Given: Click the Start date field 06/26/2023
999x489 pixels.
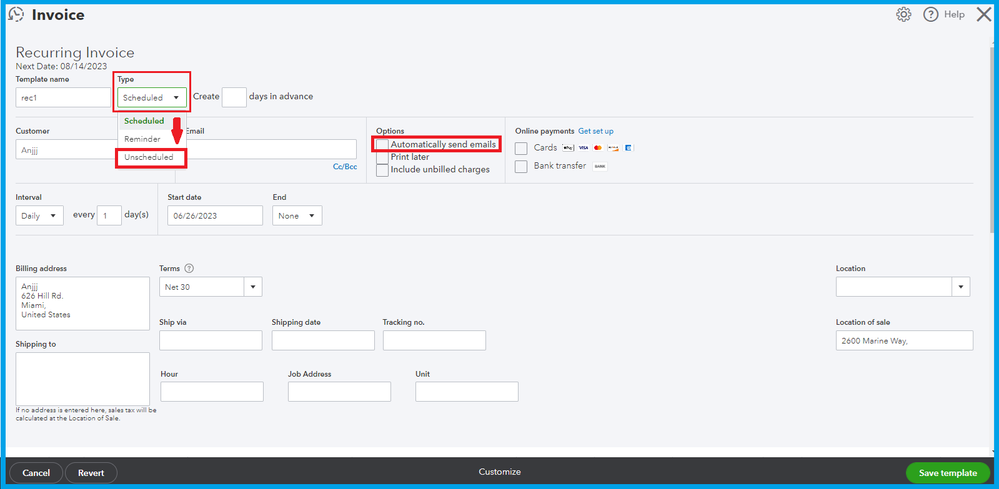Looking at the screenshot, I should 215,216.
